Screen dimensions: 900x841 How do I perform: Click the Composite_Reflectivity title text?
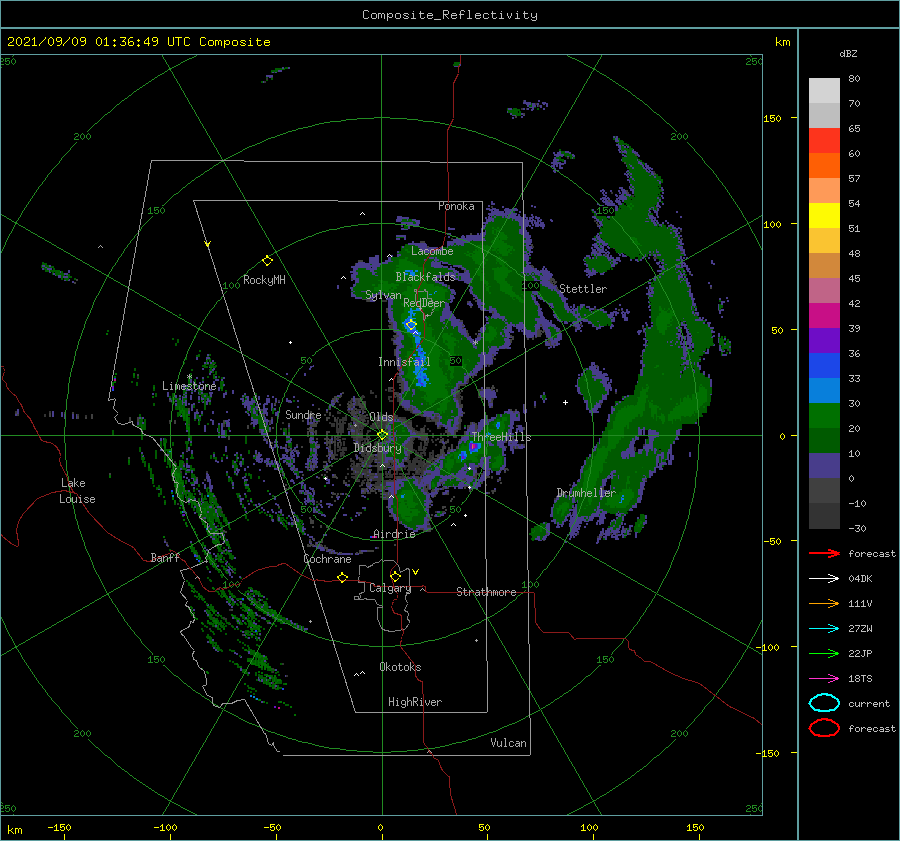pos(450,15)
